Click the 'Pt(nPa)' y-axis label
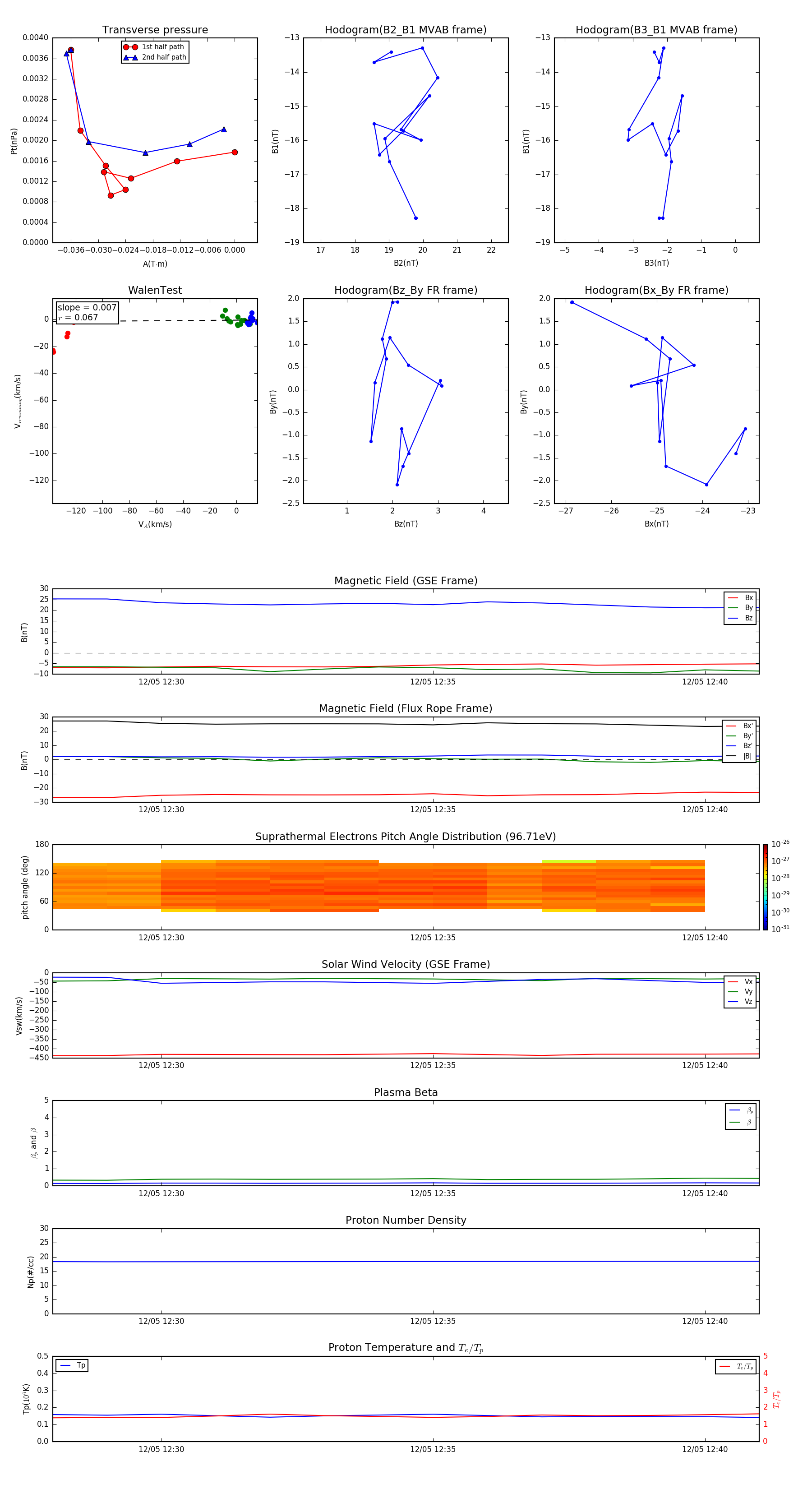This screenshot has width=812, height=1489. tap(14, 140)
